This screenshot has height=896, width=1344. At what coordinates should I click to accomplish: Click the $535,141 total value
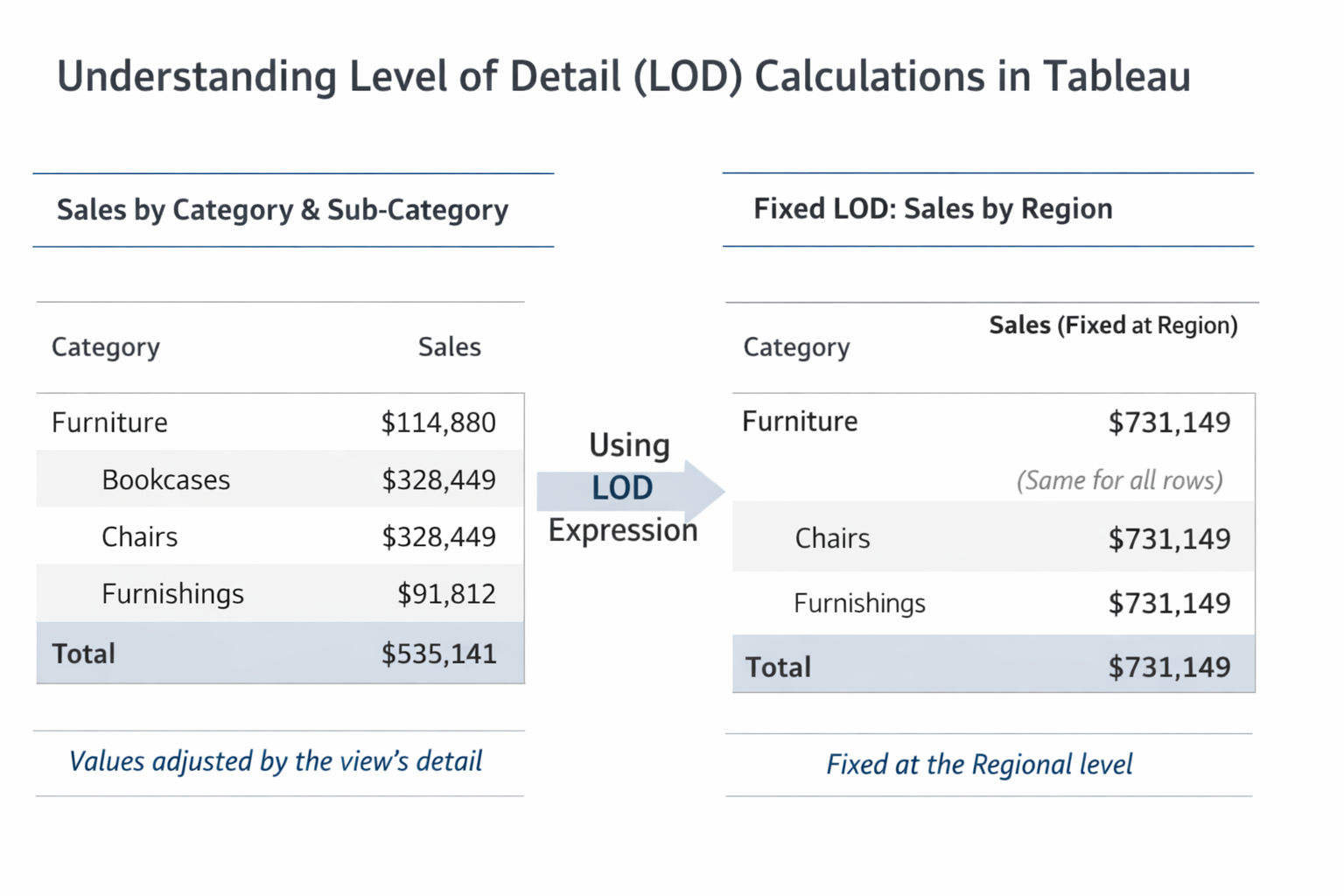point(438,654)
